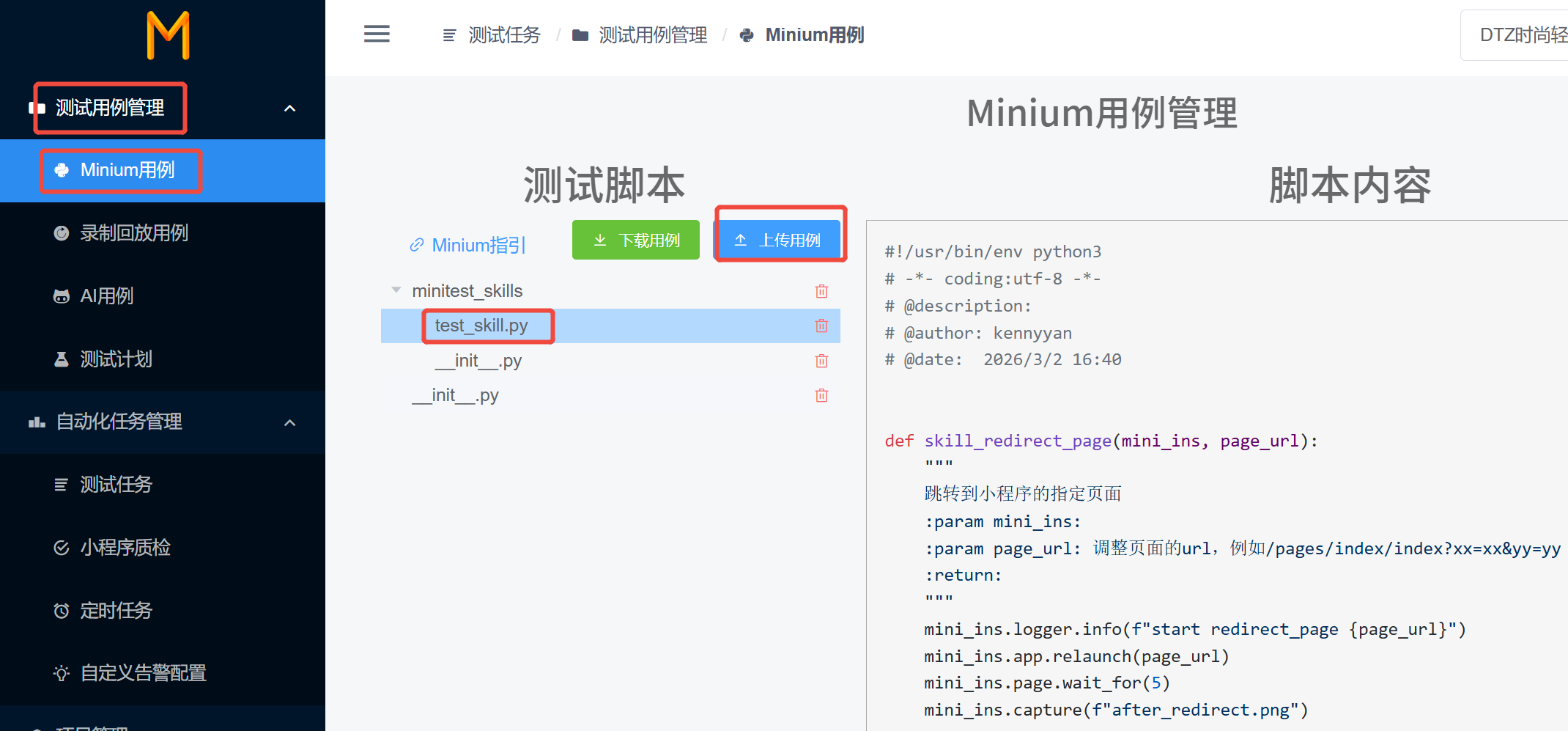The image size is (1568, 731).
Task: Click the breadcrumb 测试任务 list icon
Action: click(x=449, y=35)
